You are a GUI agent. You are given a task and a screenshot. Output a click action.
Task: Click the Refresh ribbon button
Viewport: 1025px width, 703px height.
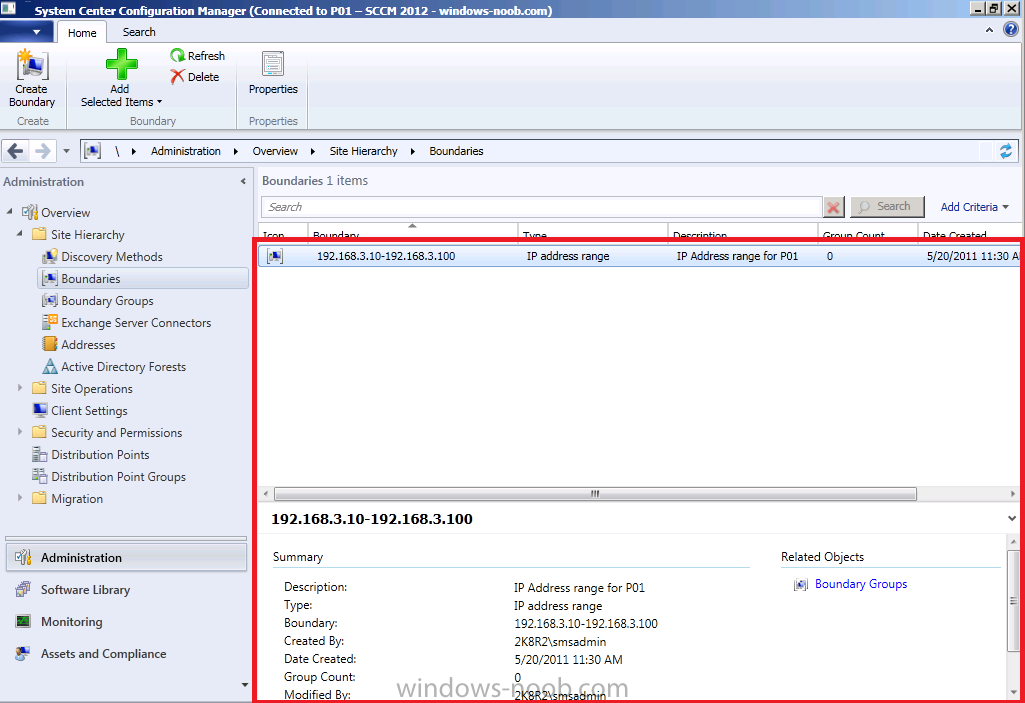[x=197, y=56]
